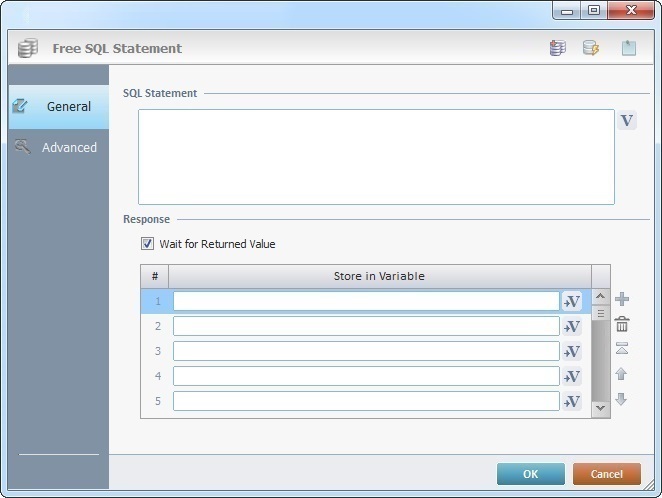Choose variable for row 5

[571, 401]
